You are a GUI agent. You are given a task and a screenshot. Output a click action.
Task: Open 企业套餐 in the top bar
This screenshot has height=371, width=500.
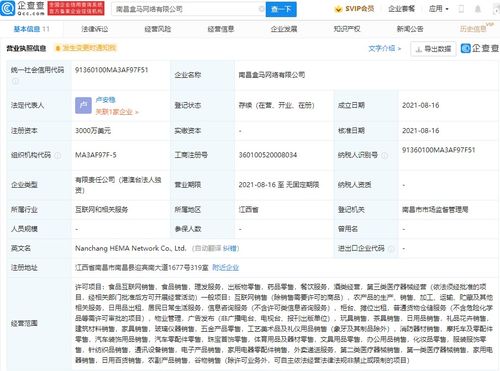[402, 9]
